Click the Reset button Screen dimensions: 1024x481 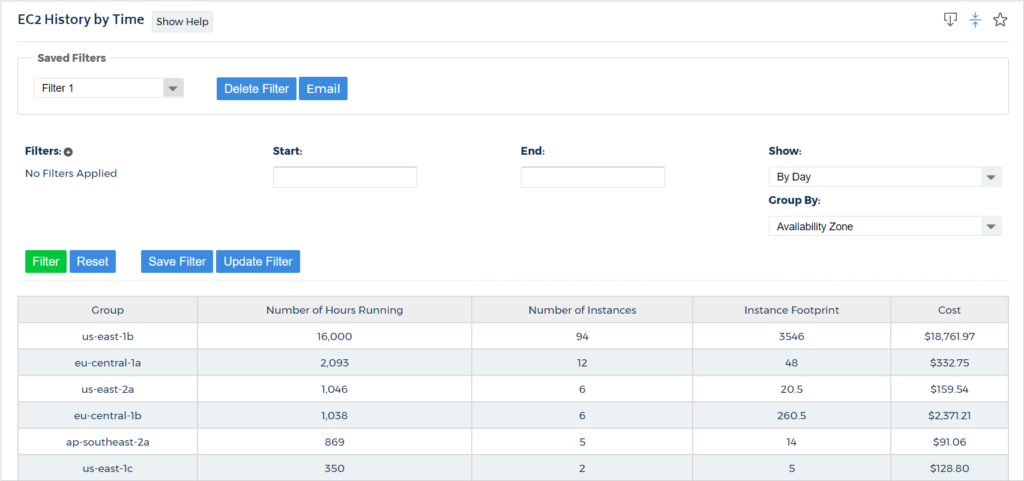click(x=93, y=262)
